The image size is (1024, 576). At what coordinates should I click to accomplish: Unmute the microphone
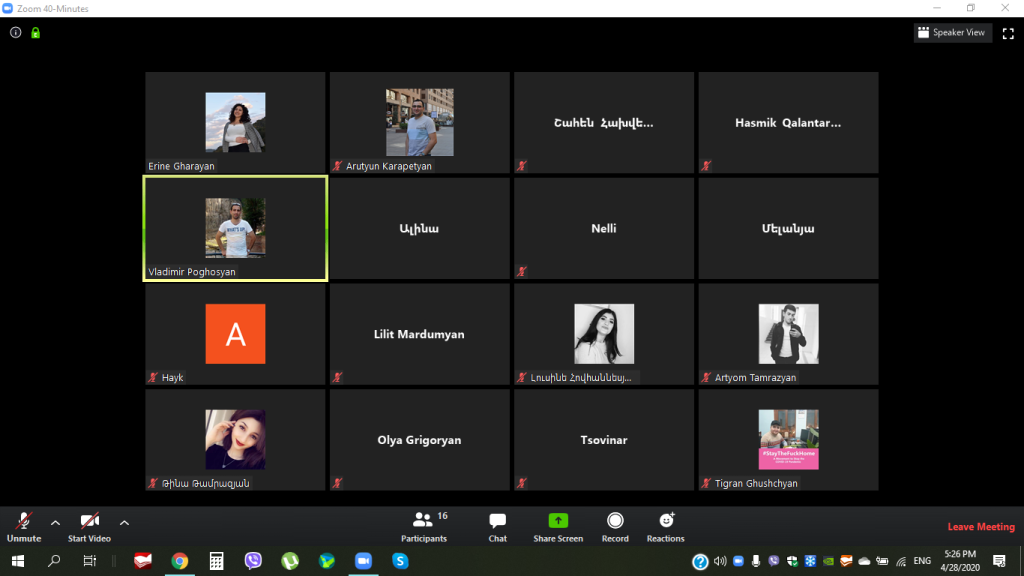coord(24,527)
